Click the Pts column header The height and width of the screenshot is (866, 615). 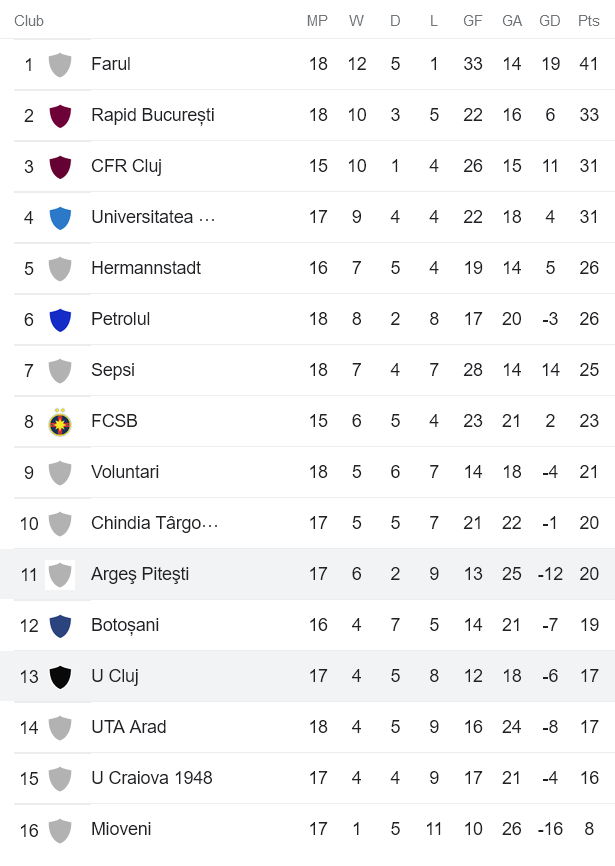tap(589, 21)
